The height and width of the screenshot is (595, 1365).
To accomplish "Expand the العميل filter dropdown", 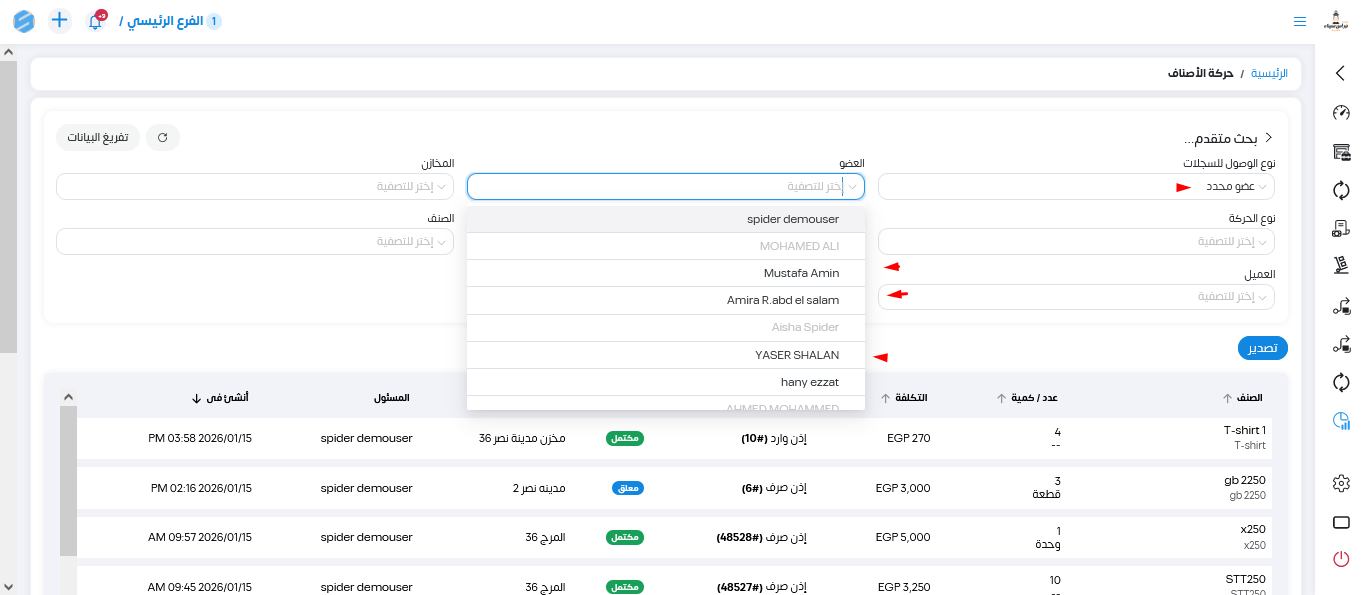I will pos(1076,297).
